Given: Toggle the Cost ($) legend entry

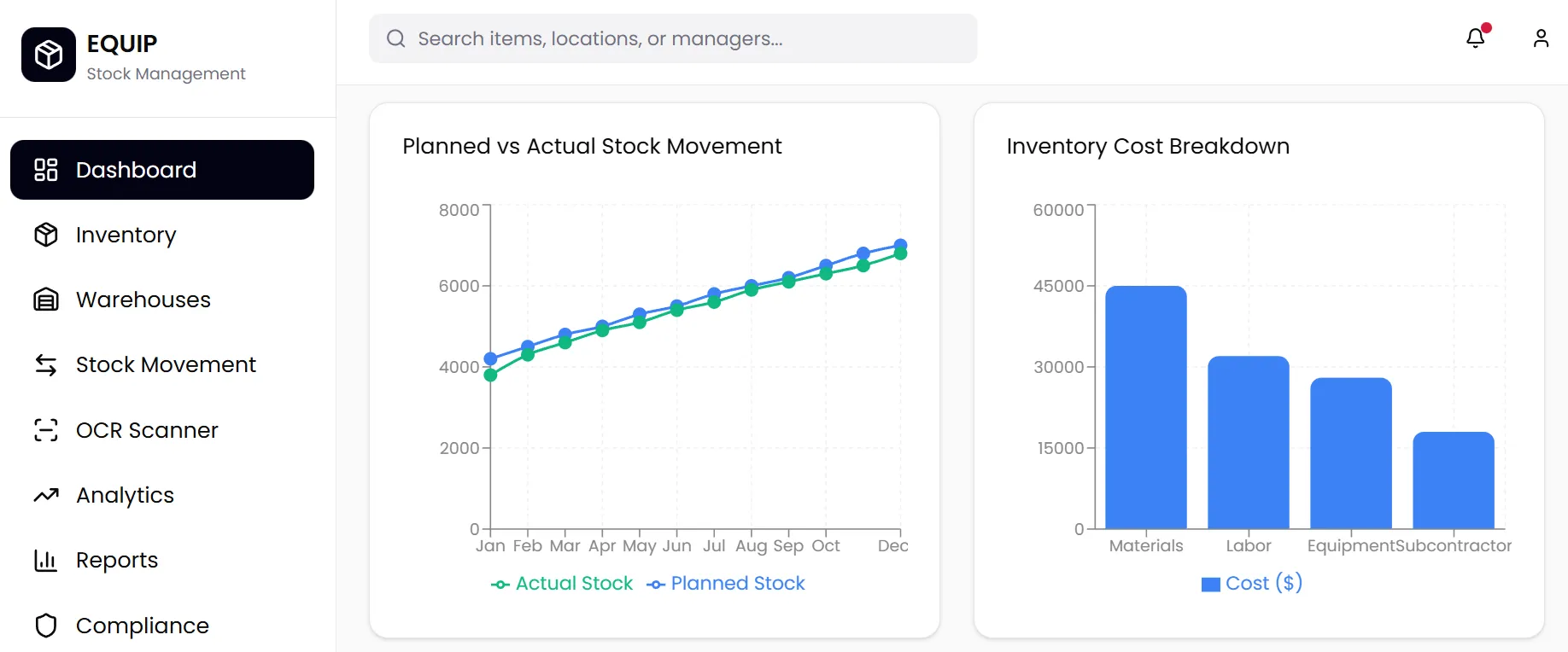Looking at the screenshot, I should pyautogui.click(x=1251, y=584).
